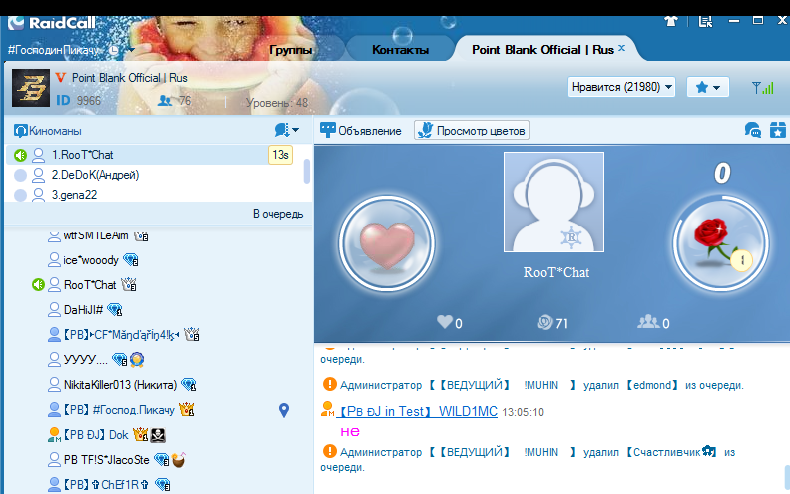Select Point Blank Official | Rus tab
The image size is (790, 494).
(x=543, y=49)
